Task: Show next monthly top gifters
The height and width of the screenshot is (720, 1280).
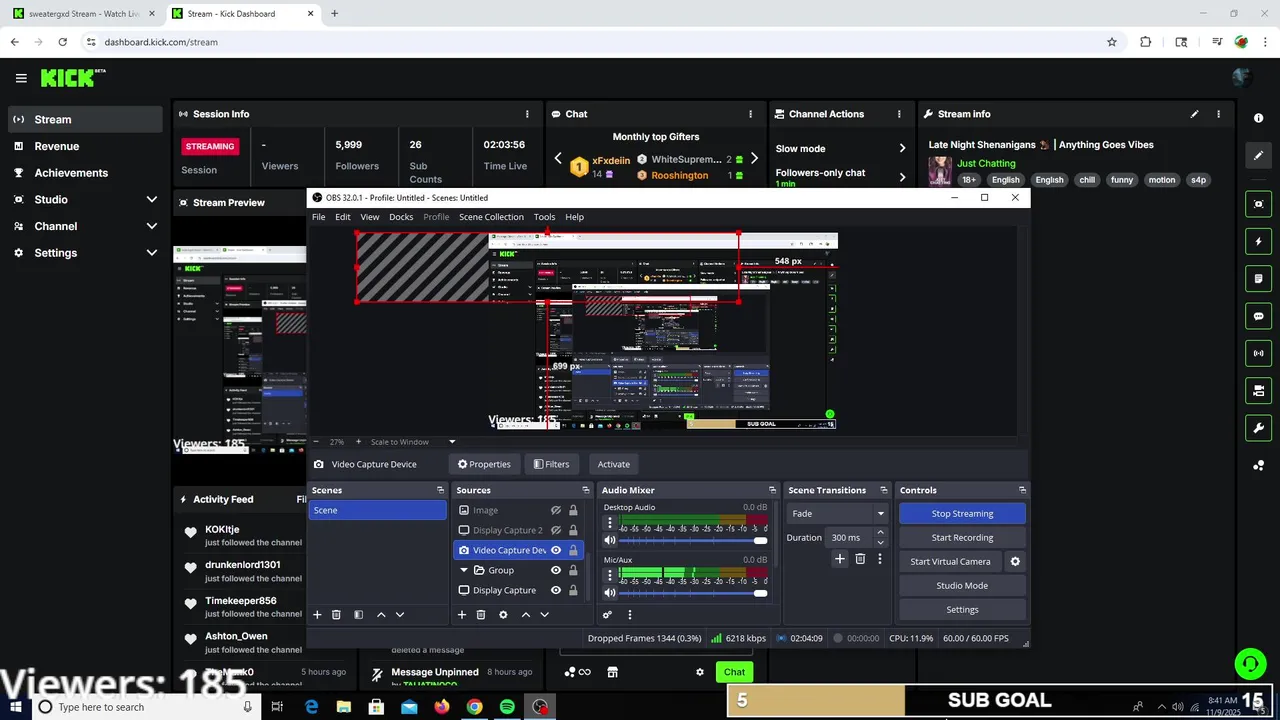Action: 754,158
